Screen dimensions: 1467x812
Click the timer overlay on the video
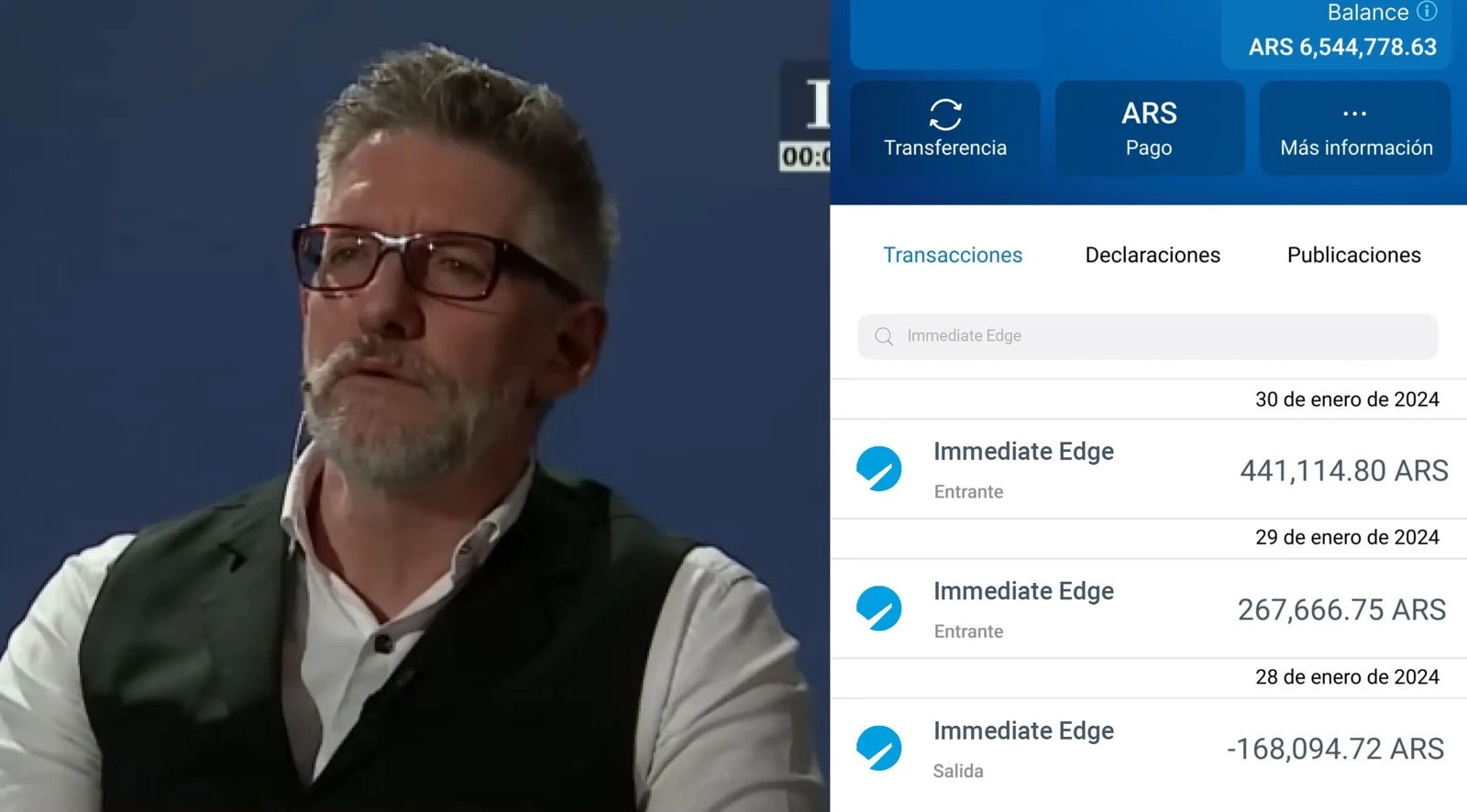[x=805, y=156]
